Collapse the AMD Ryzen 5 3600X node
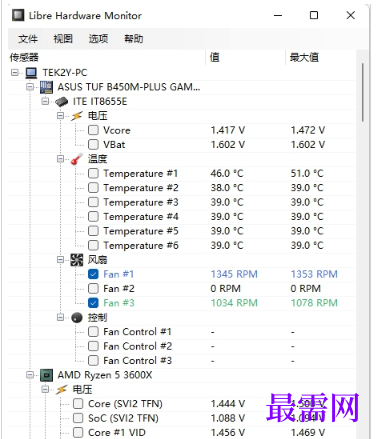Screen dimensions: 378x439 [30, 375]
